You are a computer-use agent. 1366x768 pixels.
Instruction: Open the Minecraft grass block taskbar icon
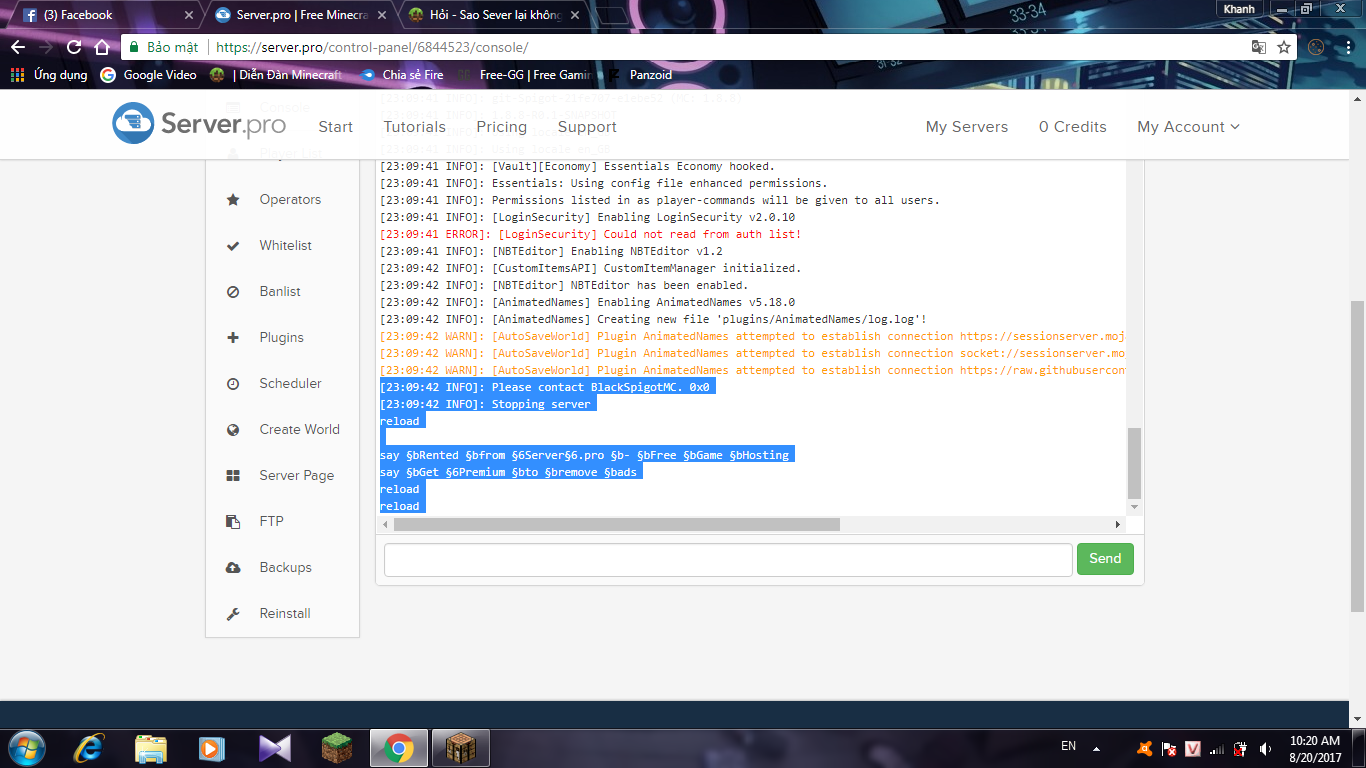[x=337, y=748]
